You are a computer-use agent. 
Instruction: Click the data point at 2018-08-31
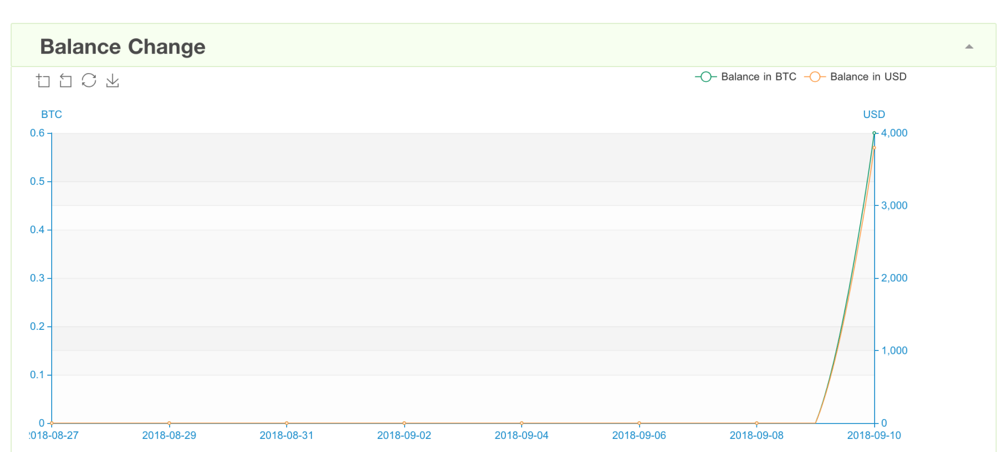[x=287, y=423]
